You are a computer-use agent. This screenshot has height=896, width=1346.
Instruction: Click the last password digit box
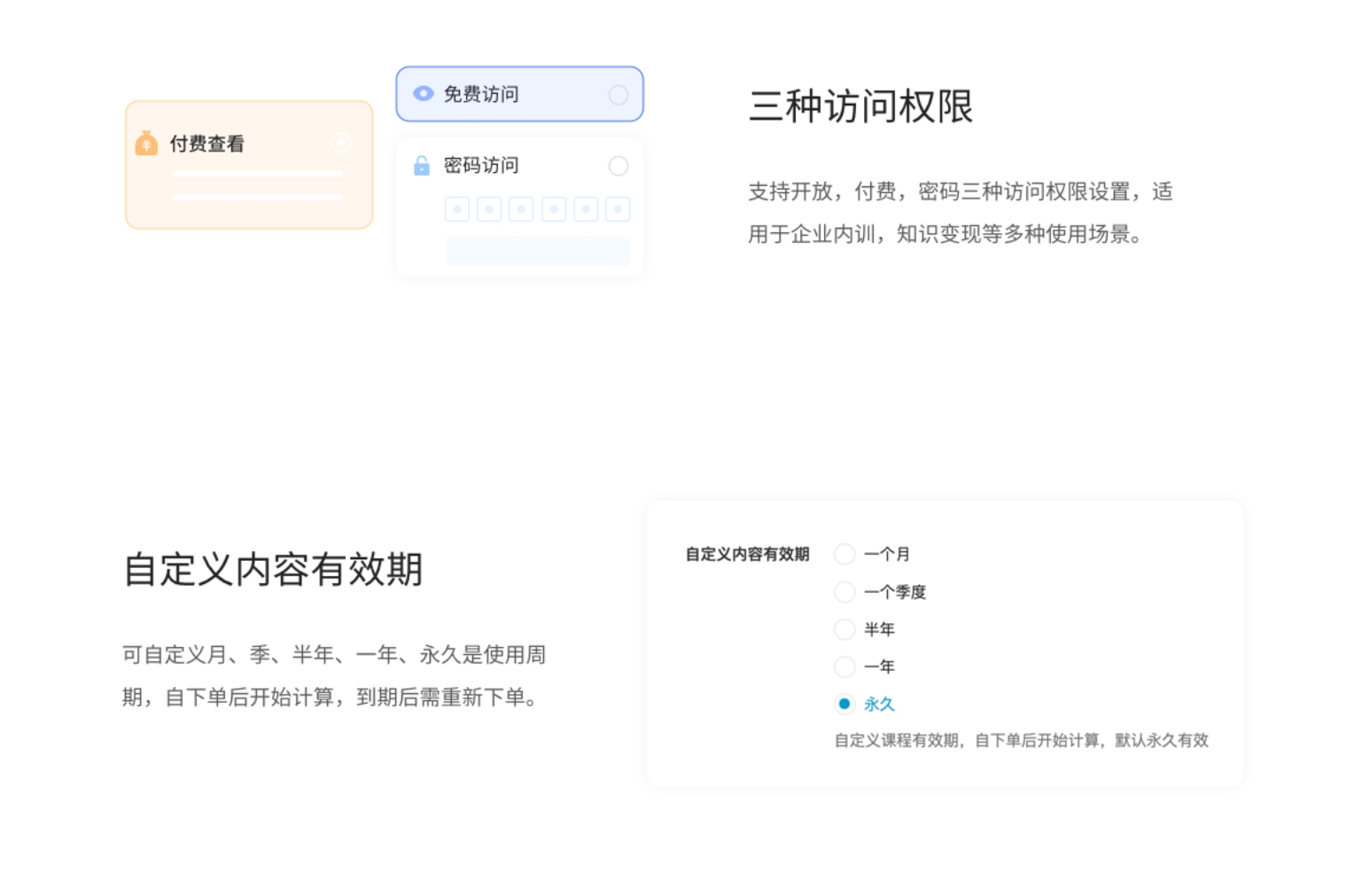click(x=618, y=209)
